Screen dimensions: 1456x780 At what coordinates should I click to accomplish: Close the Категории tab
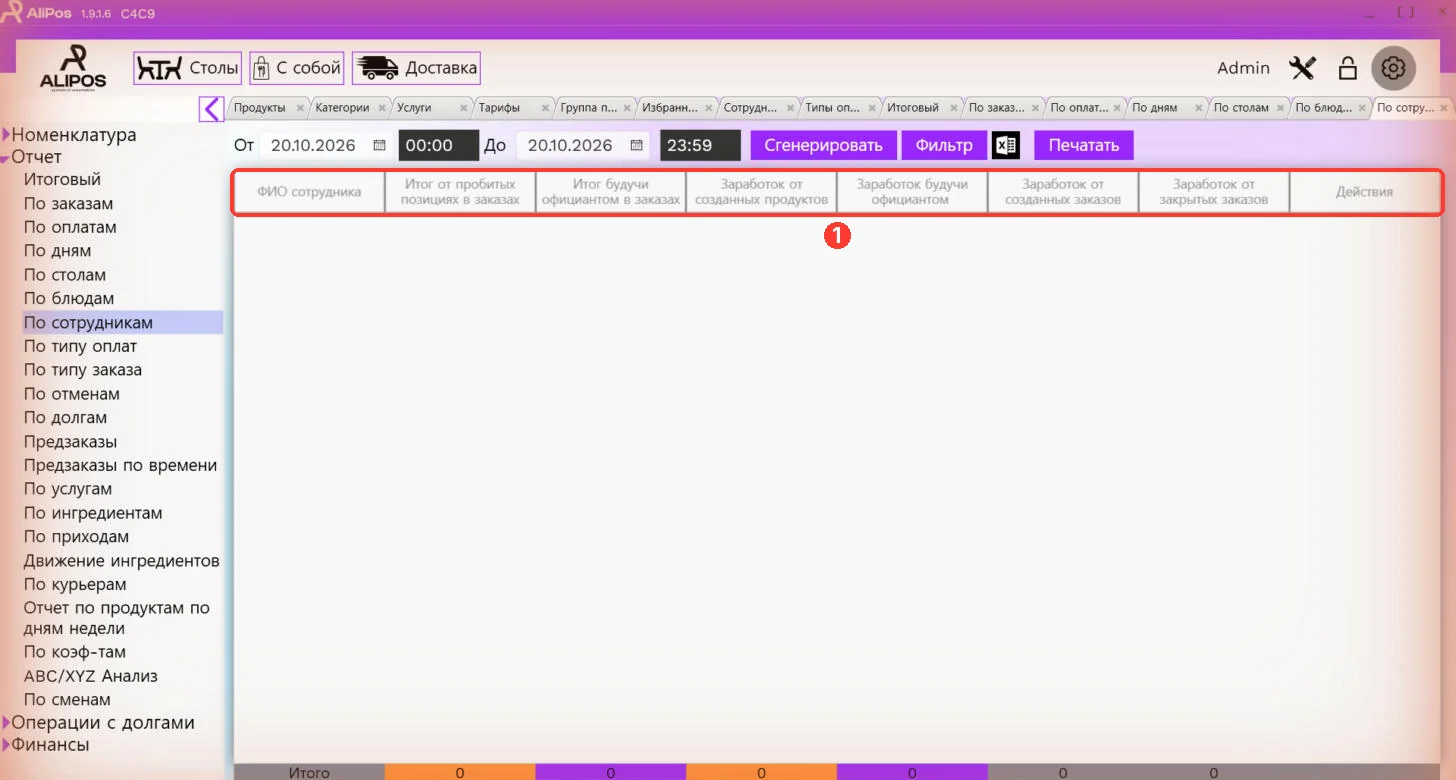[x=381, y=108]
